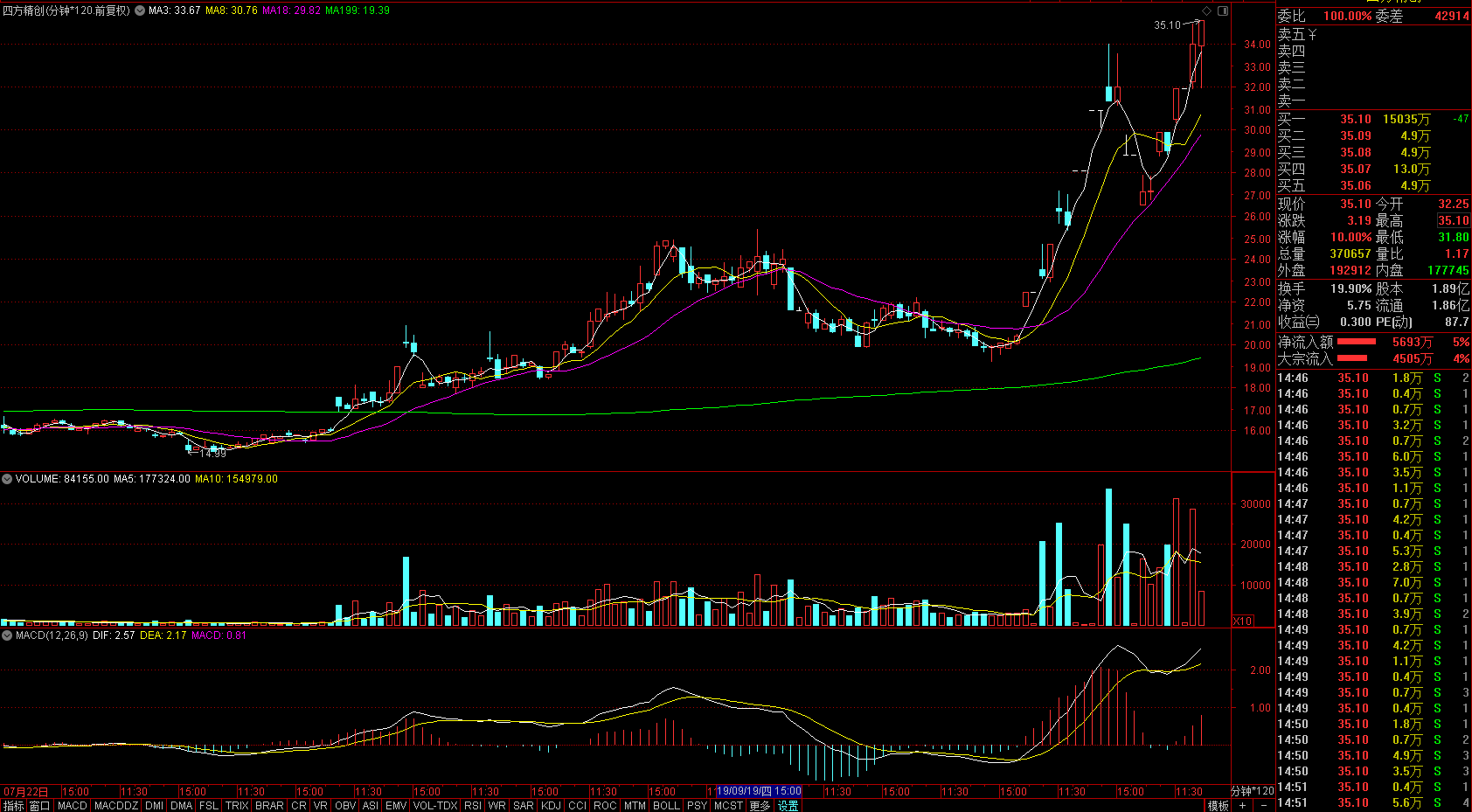This screenshot has height=812, width=1472.
Task: Click the 模板 template button
Action: pos(1218,806)
